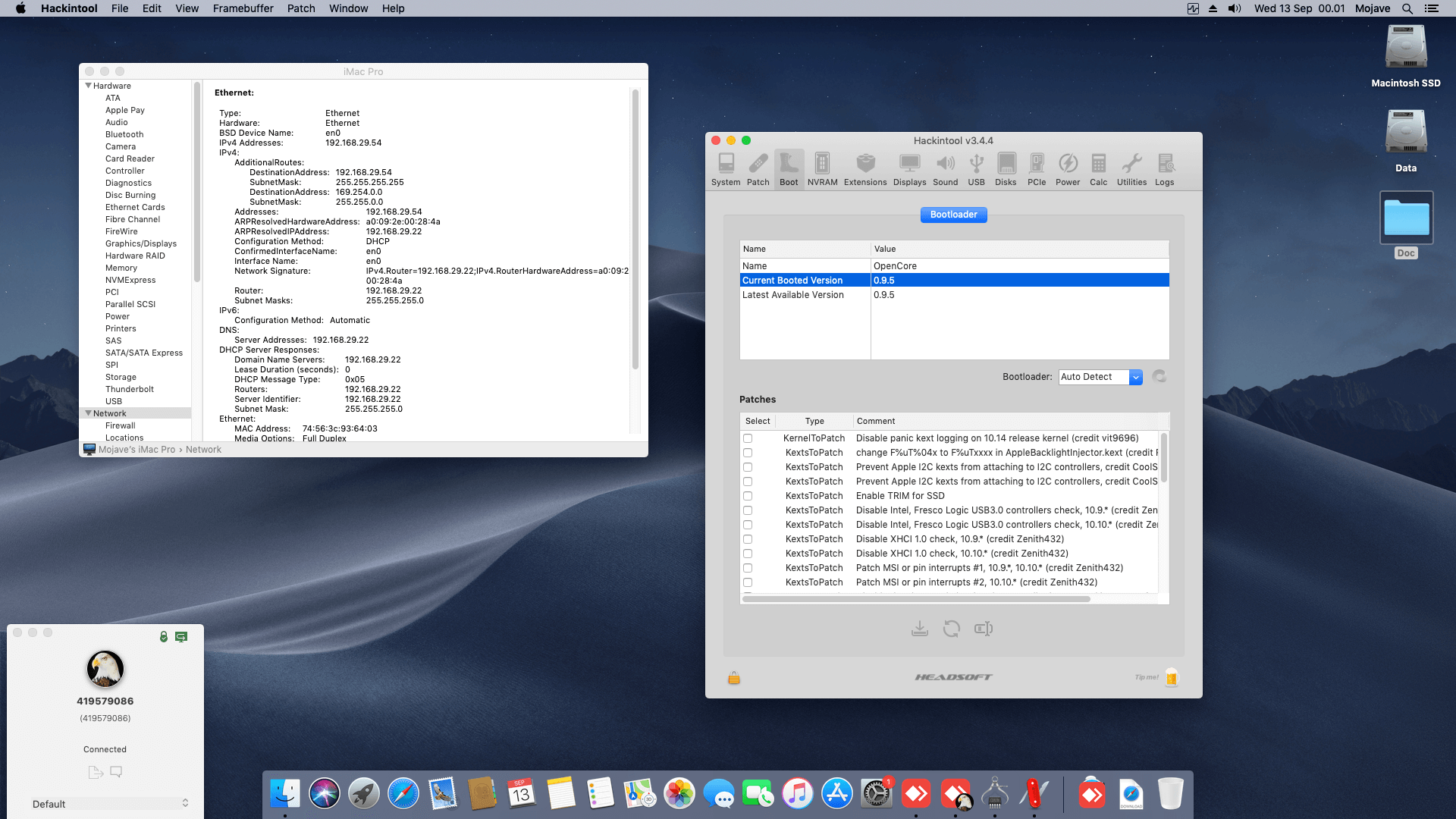Select the Patch tool in Hackintool
The height and width of the screenshot is (819, 1456).
(758, 170)
